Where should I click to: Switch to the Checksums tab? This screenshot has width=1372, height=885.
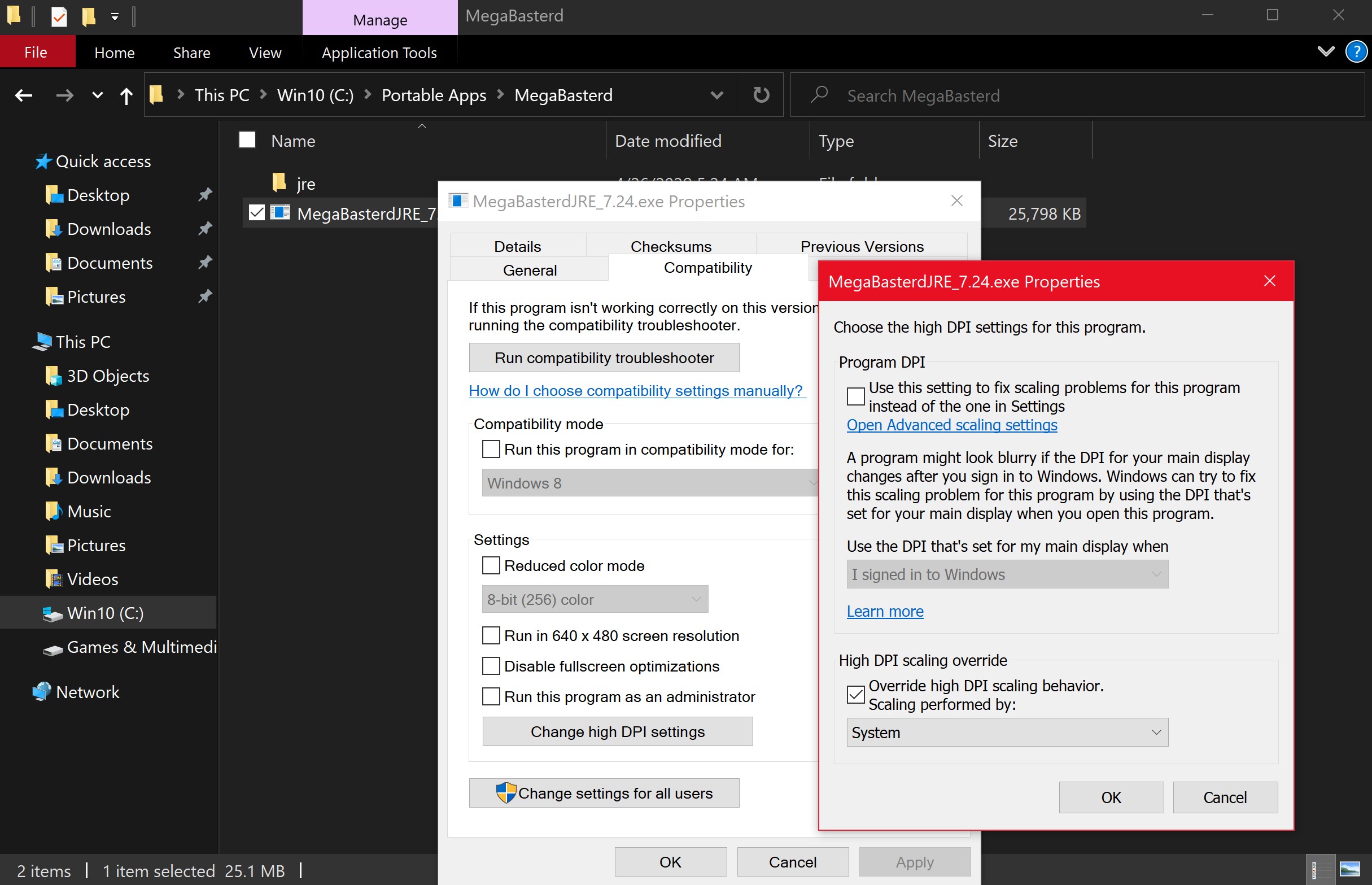point(671,246)
